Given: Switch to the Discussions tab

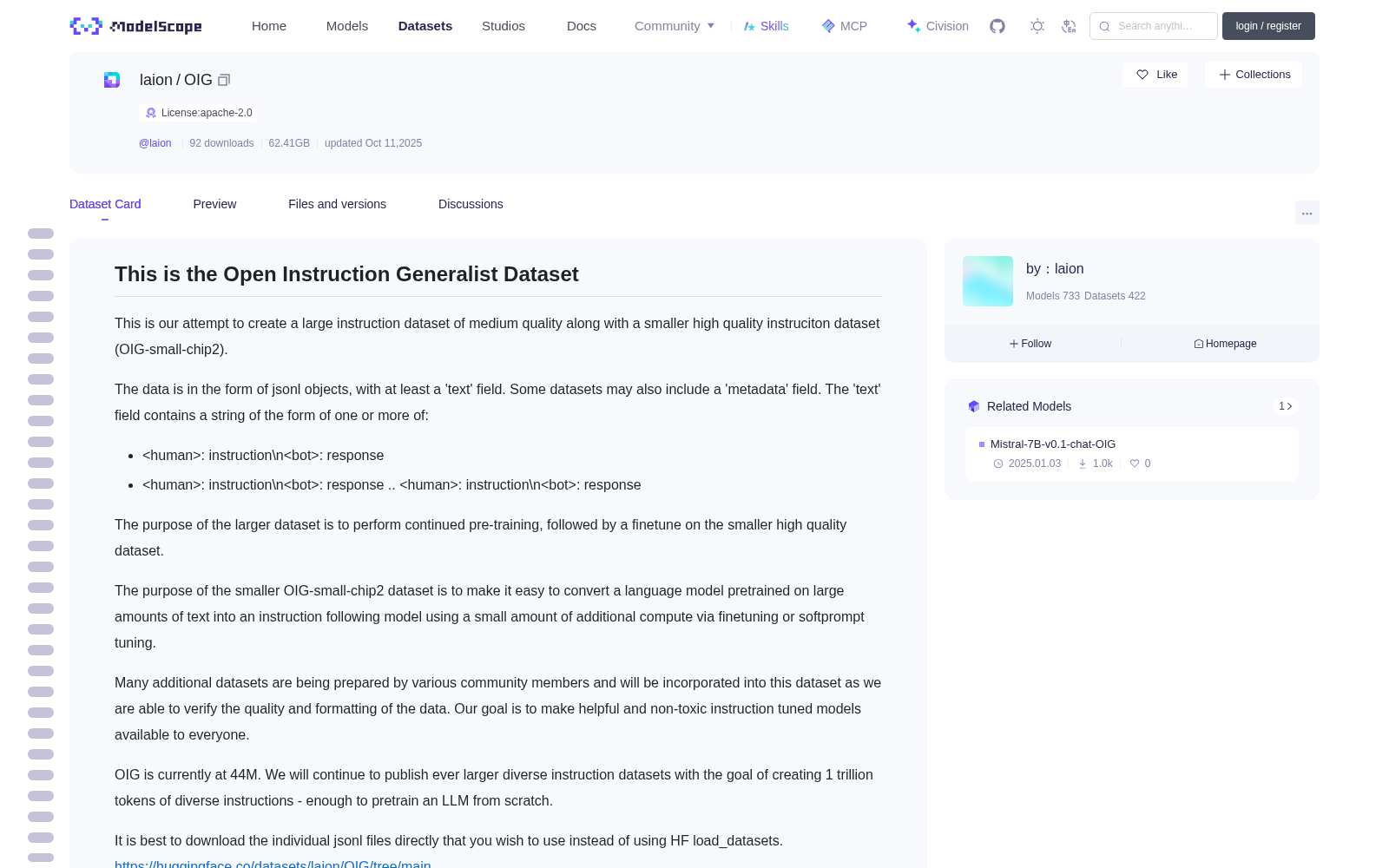Looking at the screenshot, I should pyautogui.click(x=471, y=204).
